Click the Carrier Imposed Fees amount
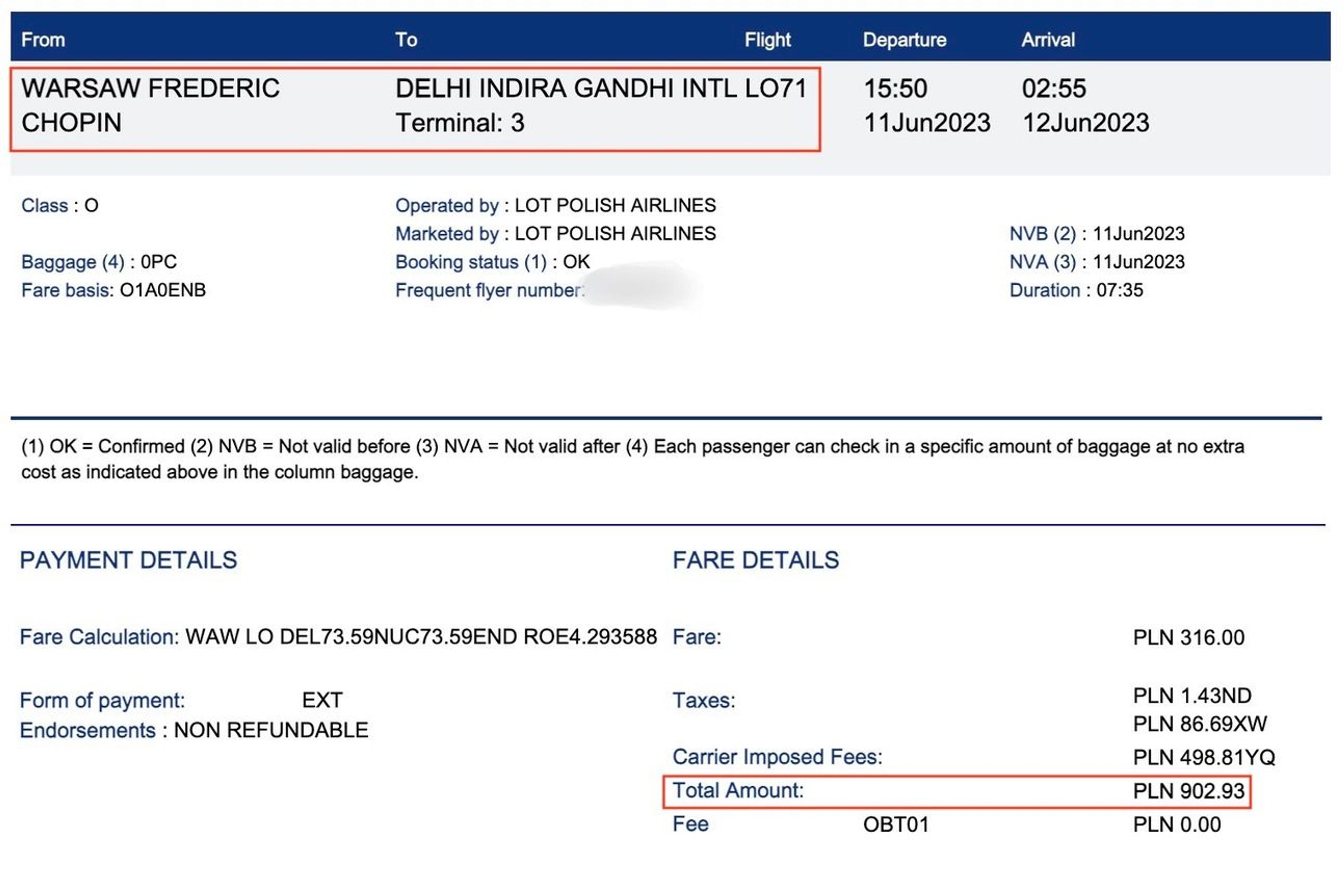The image size is (1343, 896). point(1203,757)
